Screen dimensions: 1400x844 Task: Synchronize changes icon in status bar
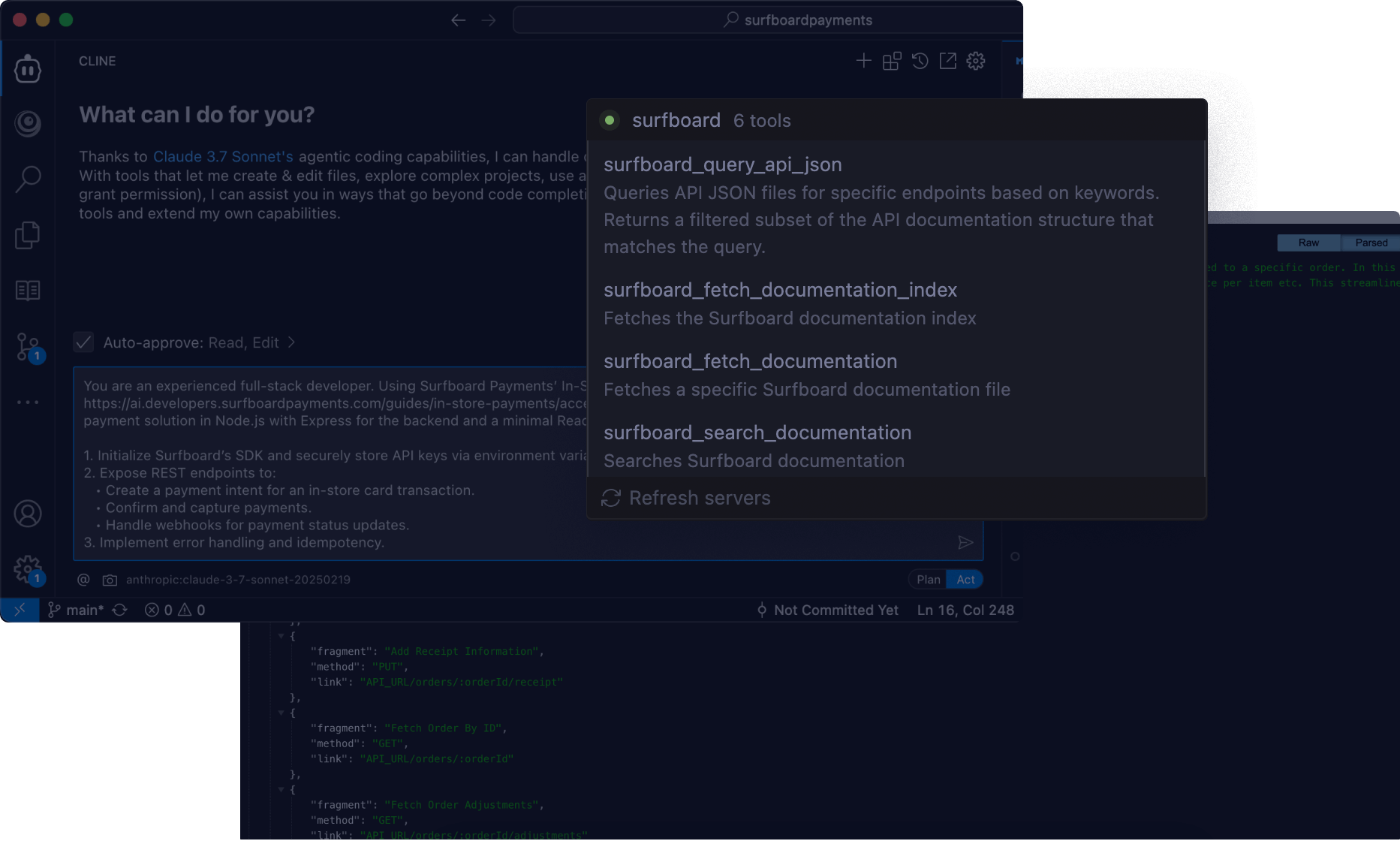click(x=119, y=610)
